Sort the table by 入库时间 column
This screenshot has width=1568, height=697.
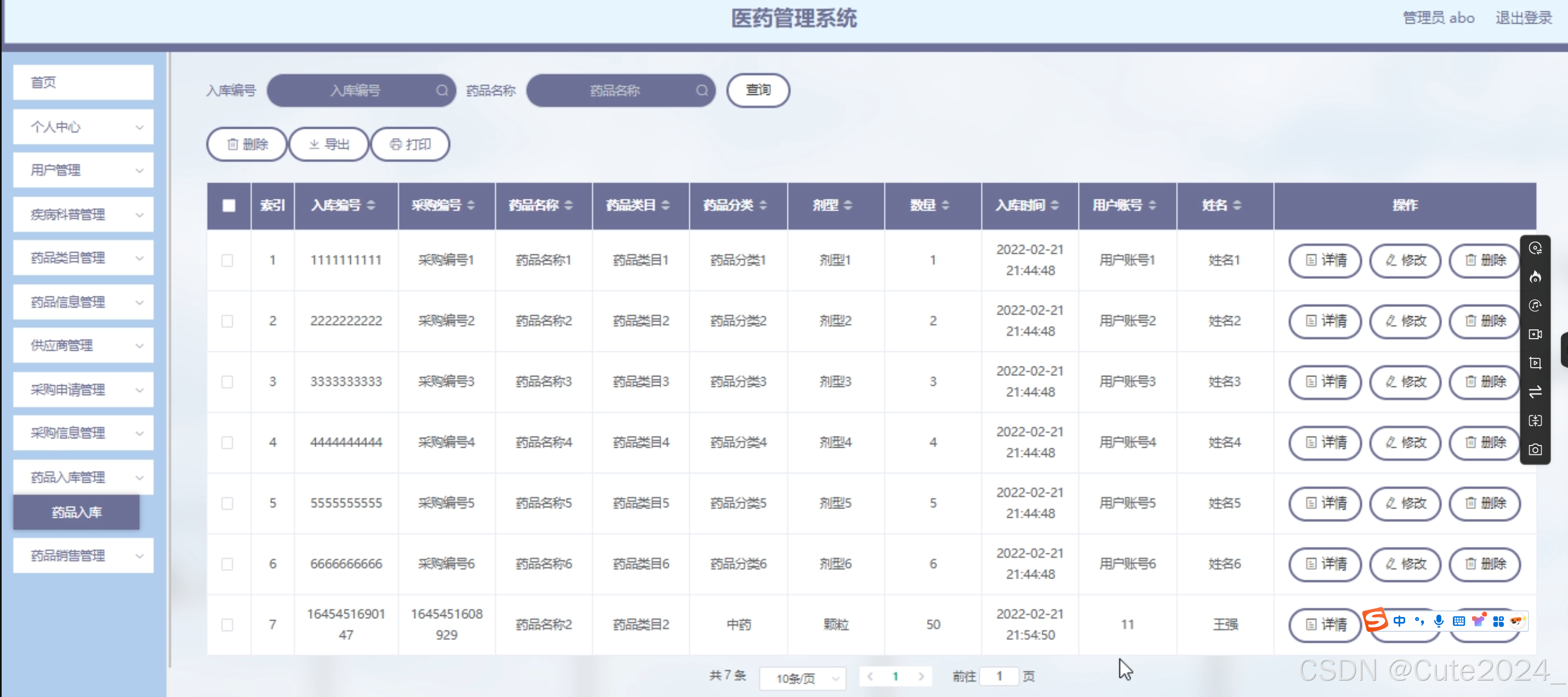[x=1029, y=206]
